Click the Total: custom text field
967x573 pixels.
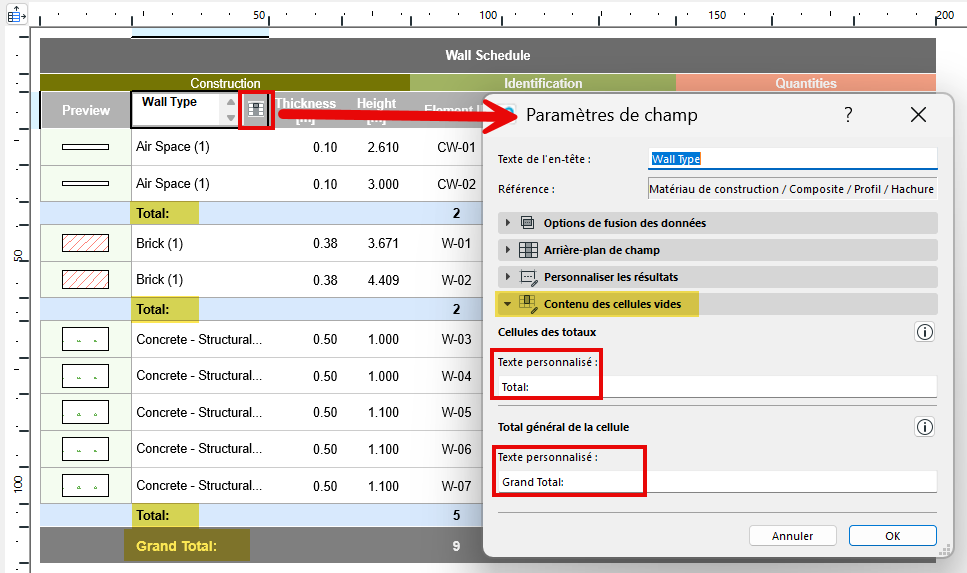point(717,387)
